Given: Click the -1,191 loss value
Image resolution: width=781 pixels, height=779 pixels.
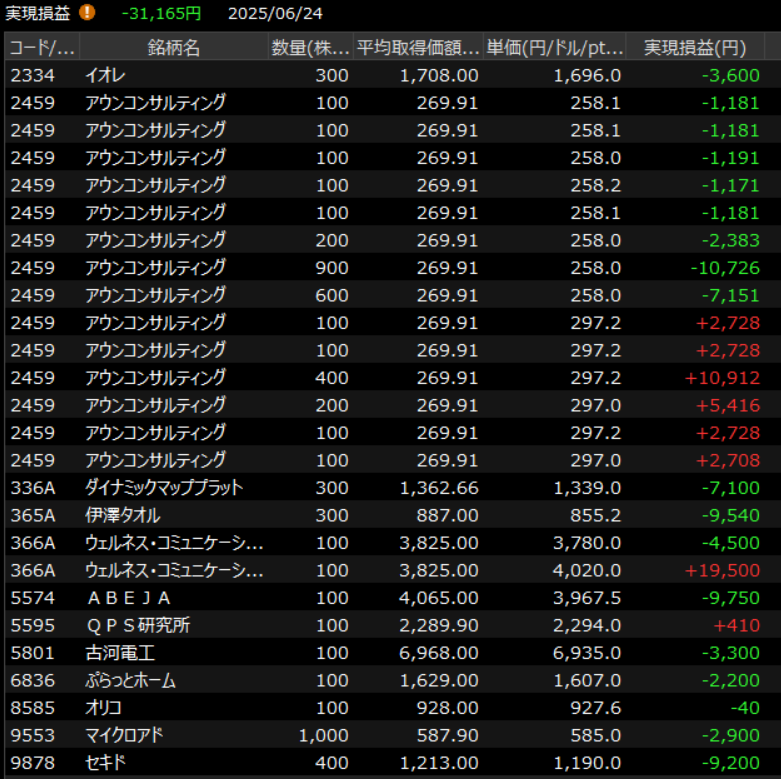Looking at the screenshot, I should 731,158.
